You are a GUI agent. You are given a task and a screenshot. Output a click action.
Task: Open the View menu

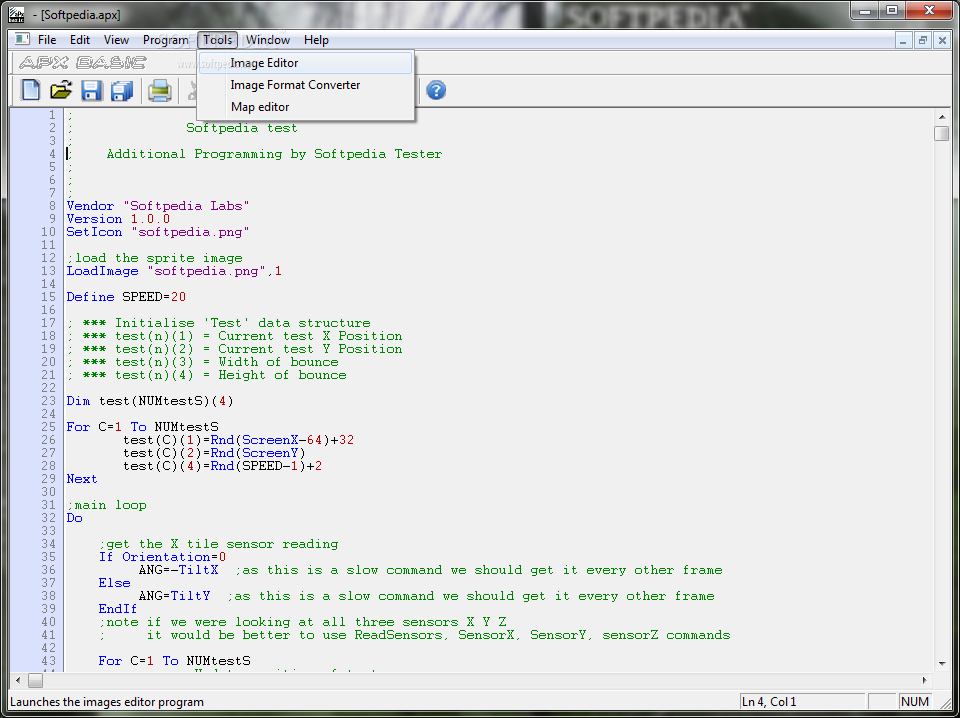coord(116,40)
